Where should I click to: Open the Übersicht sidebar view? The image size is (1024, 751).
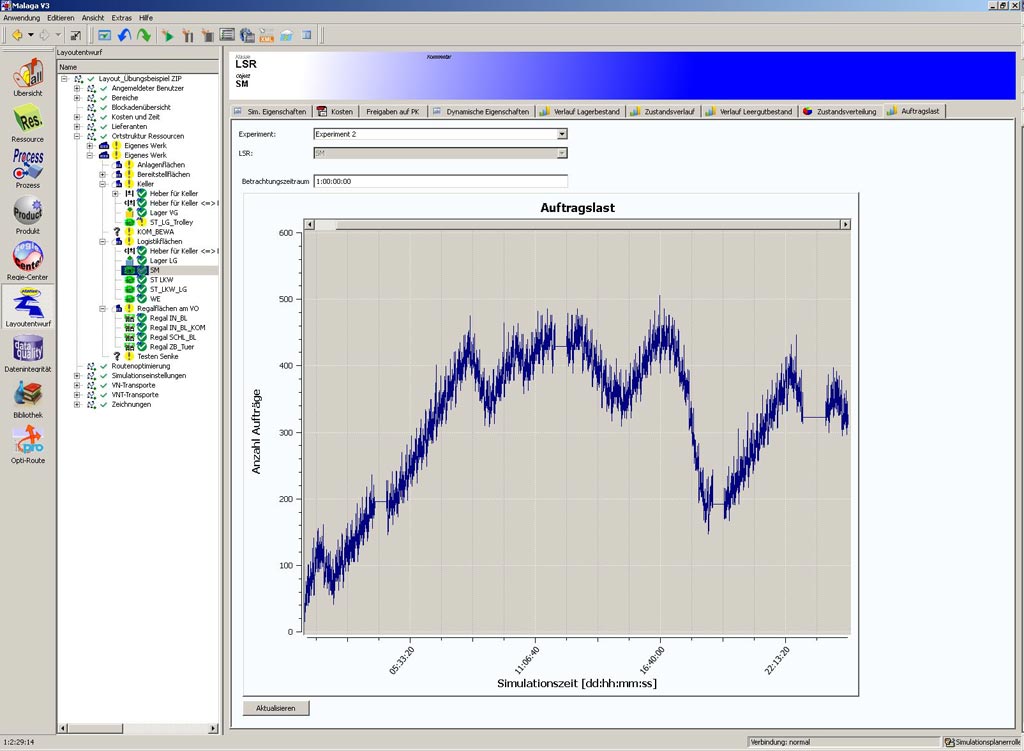(x=27, y=76)
